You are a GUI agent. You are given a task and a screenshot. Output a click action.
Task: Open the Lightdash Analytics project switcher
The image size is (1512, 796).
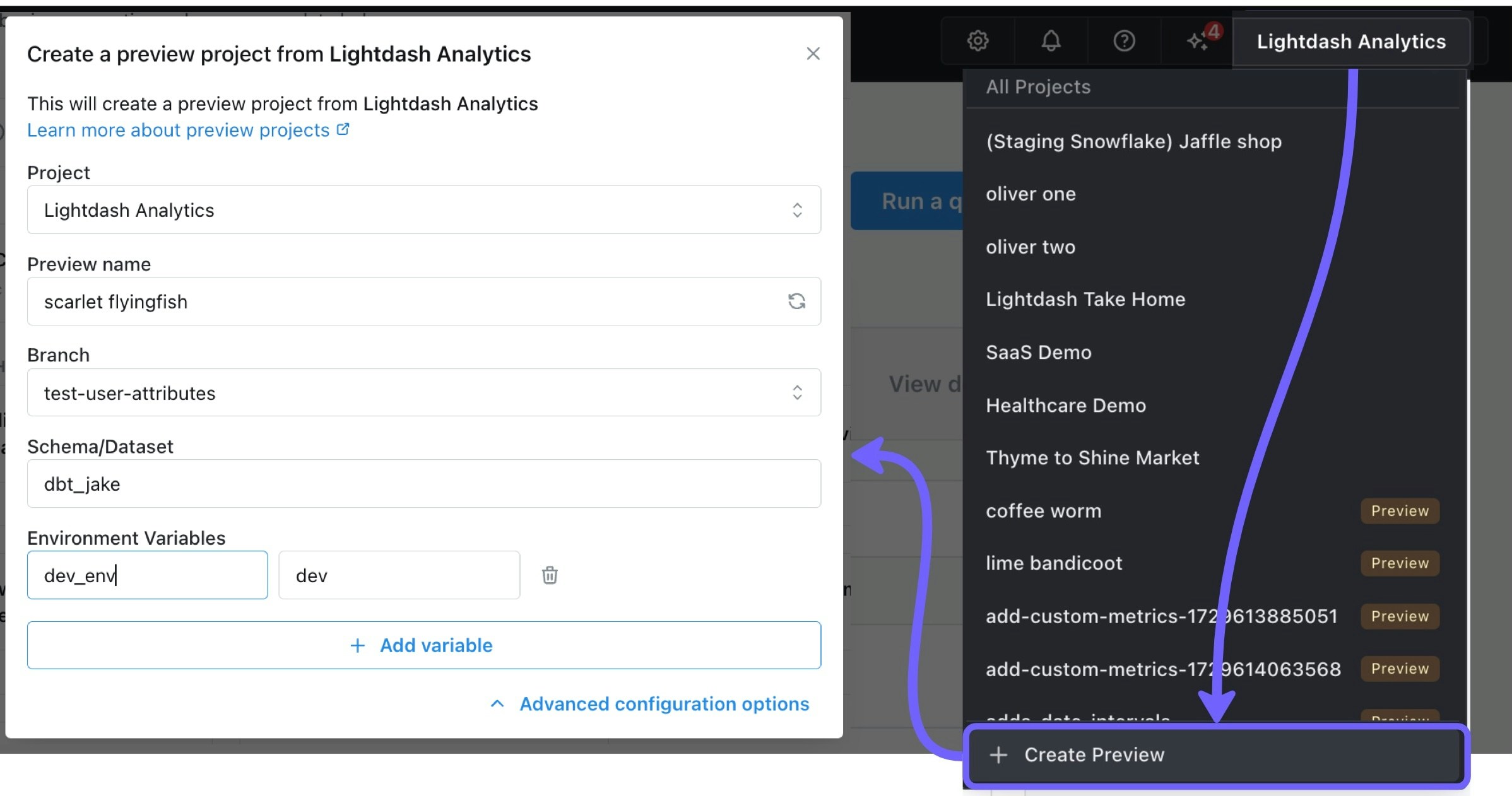click(x=1350, y=42)
